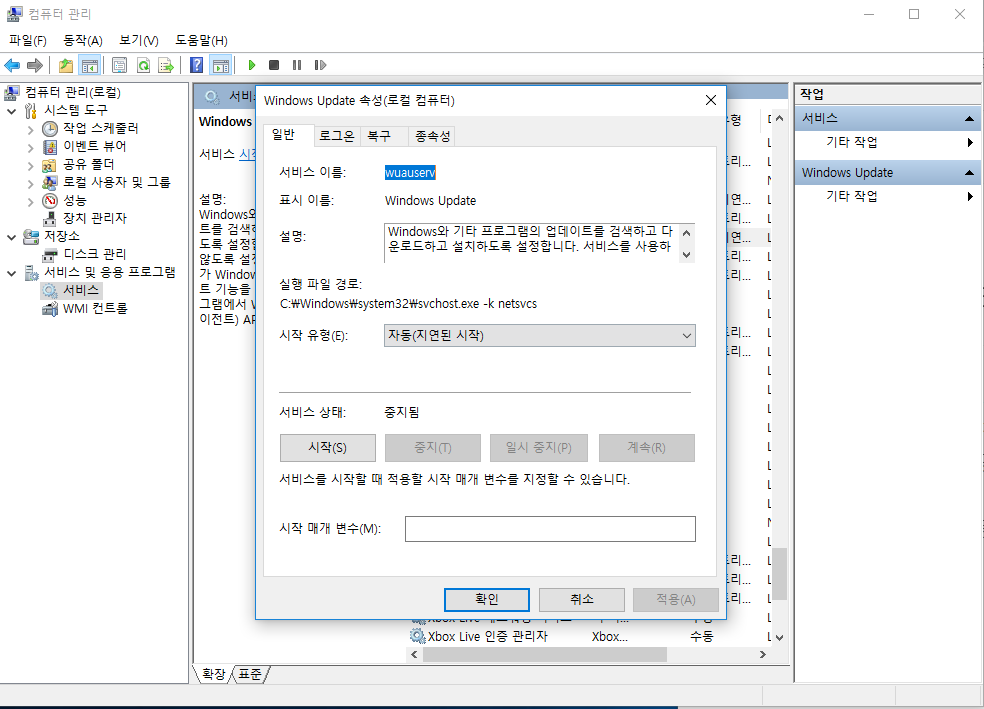984x709 pixels.
Task: Expand the 이벤트 뷰어 node
Action: [30, 147]
